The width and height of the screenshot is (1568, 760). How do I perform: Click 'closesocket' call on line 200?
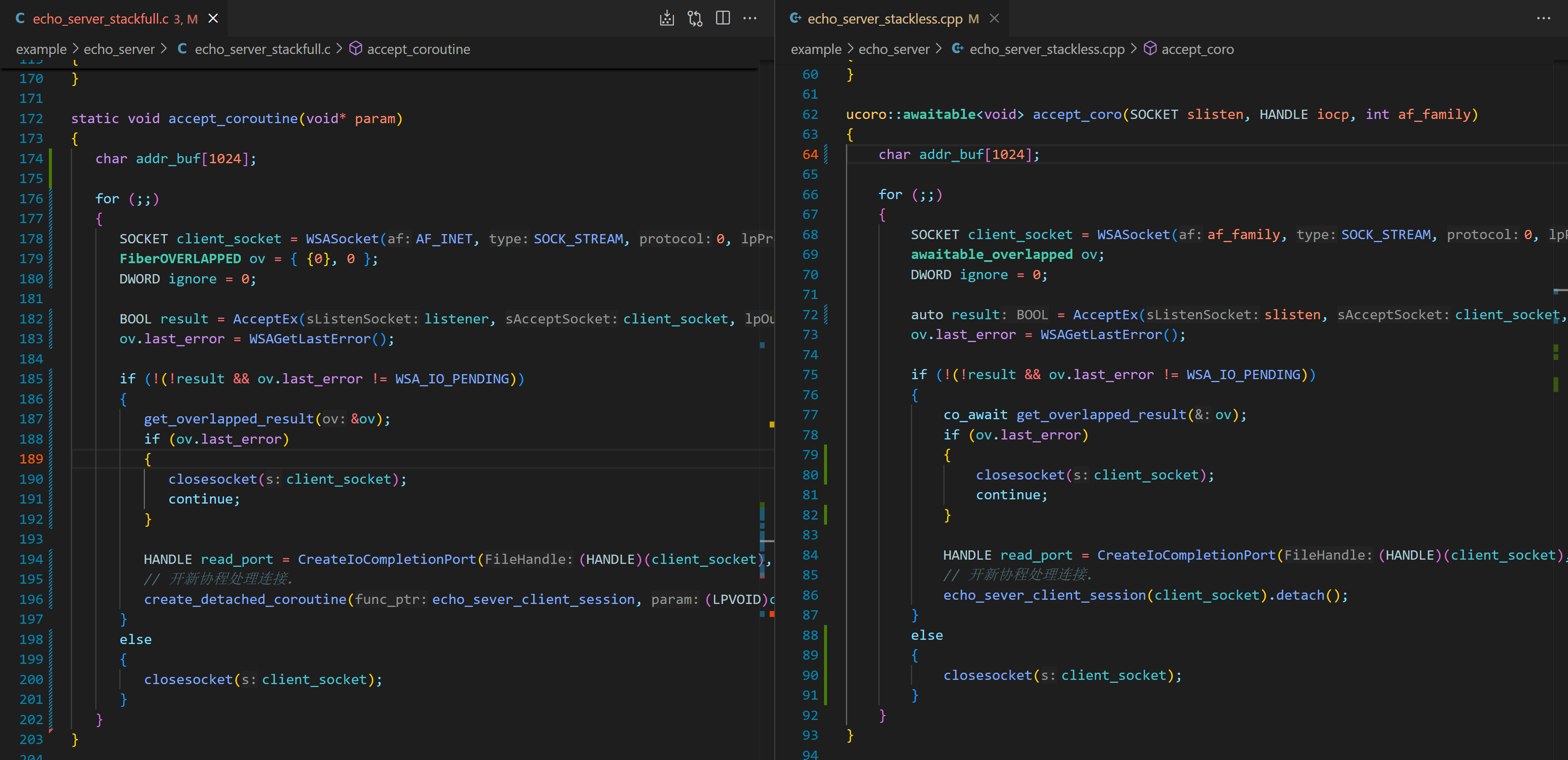coord(189,680)
